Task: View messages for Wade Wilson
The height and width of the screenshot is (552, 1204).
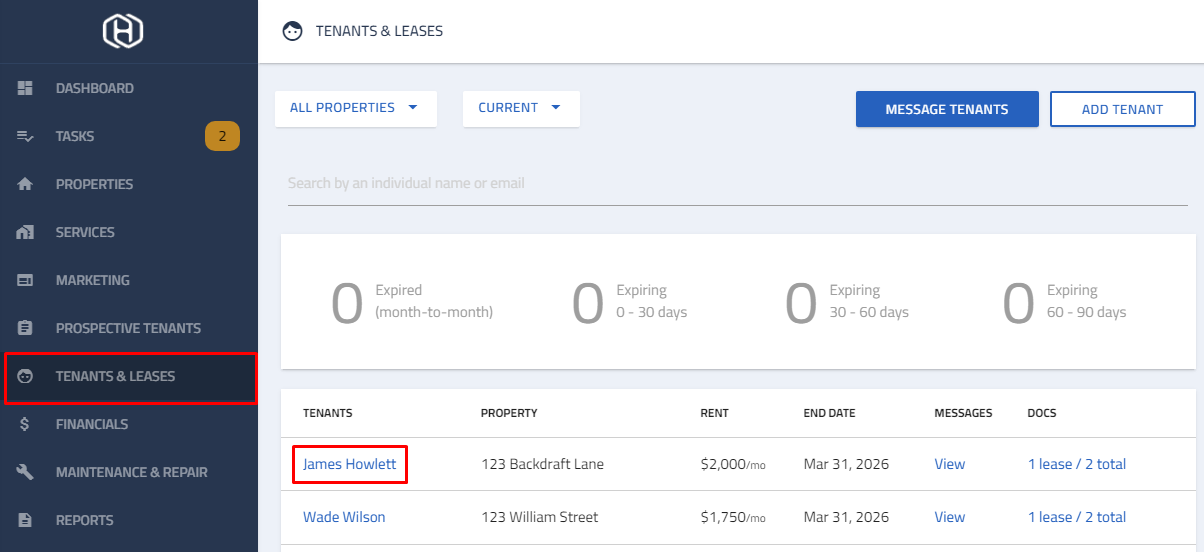Action: [x=950, y=517]
